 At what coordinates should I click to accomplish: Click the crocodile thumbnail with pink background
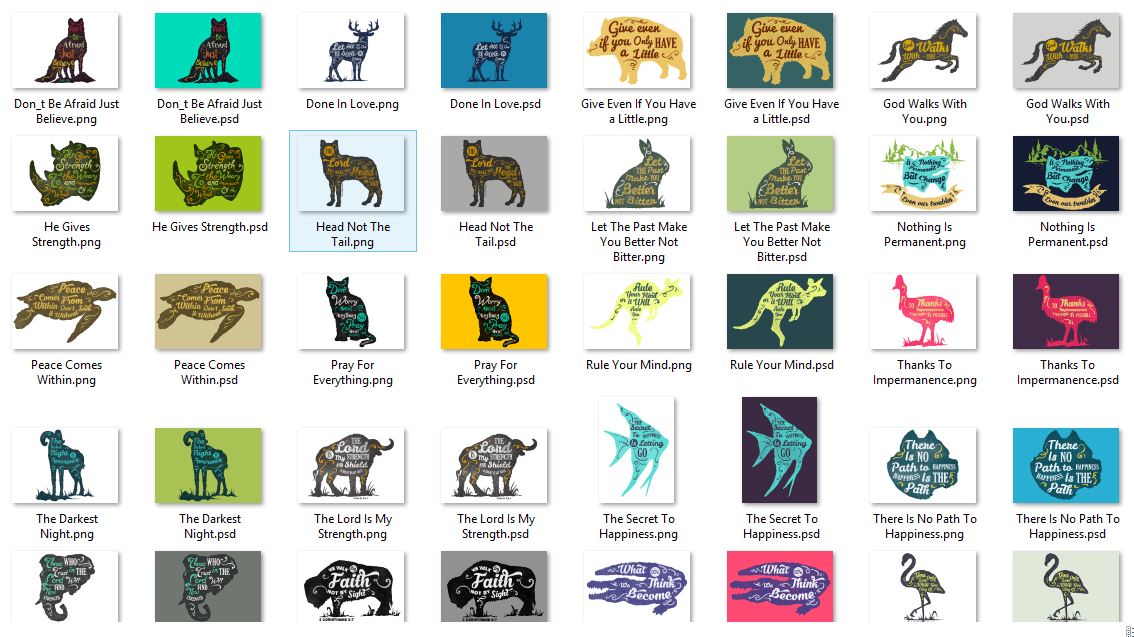780,586
